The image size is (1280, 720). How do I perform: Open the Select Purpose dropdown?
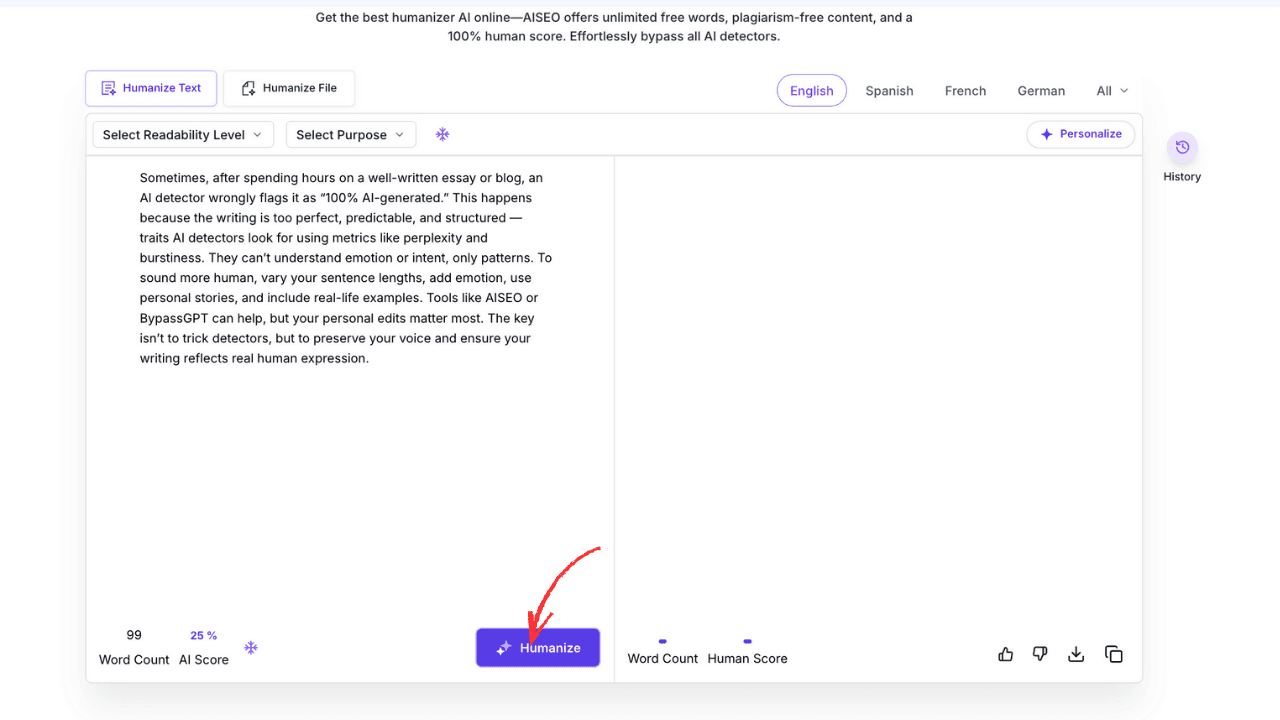coord(350,134)
